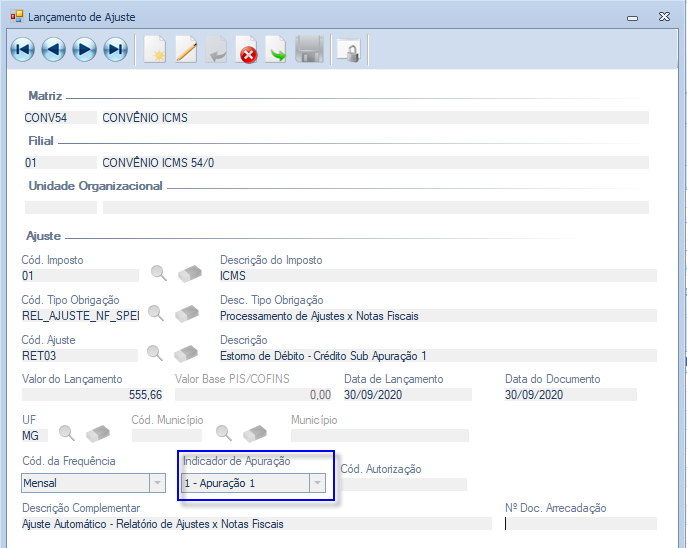
Task: Go to previous record arrow button
Action: tap(53, 49)
